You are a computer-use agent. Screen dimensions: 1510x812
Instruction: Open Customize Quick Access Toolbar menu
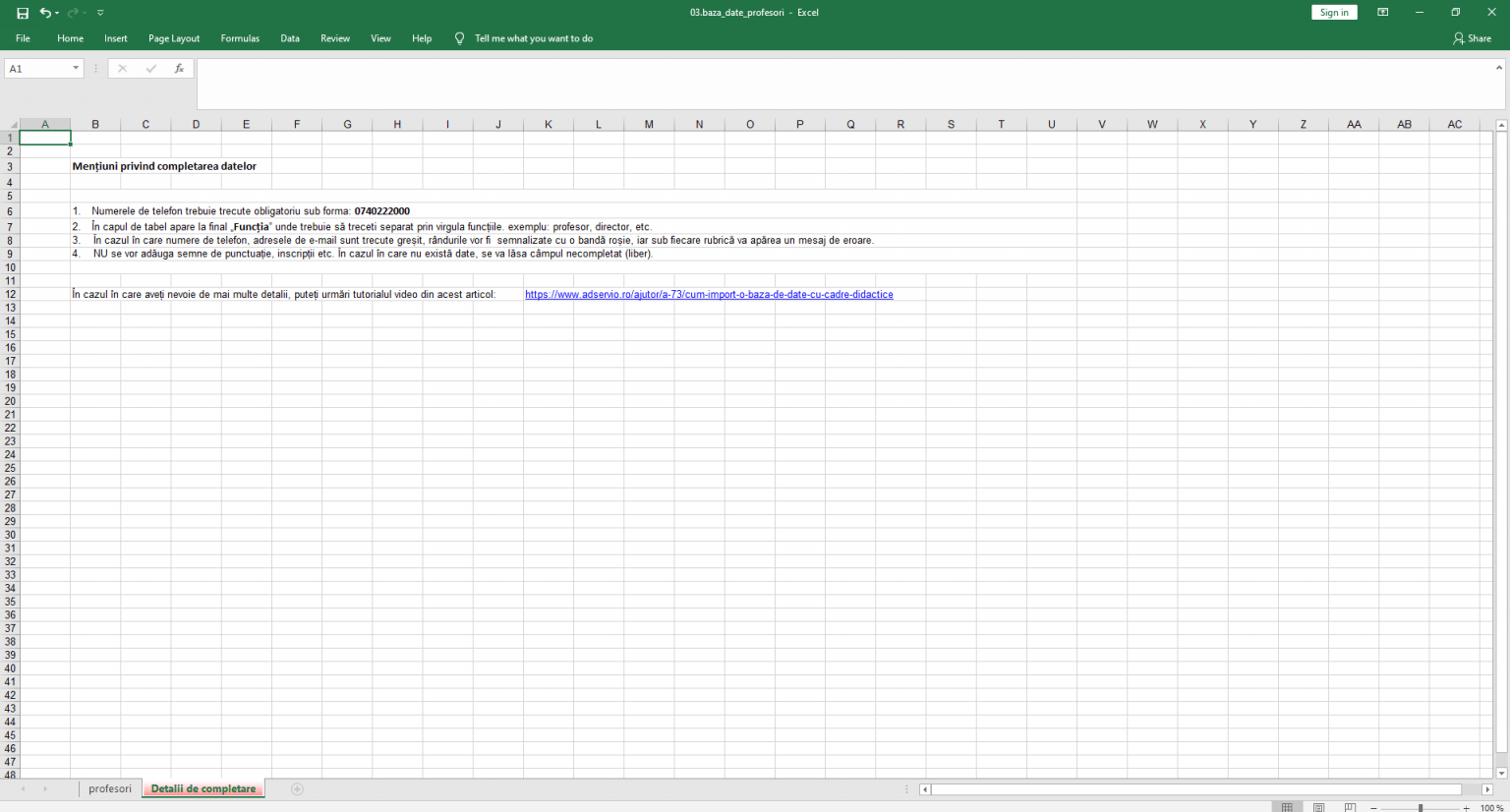[x=99, y=12]
